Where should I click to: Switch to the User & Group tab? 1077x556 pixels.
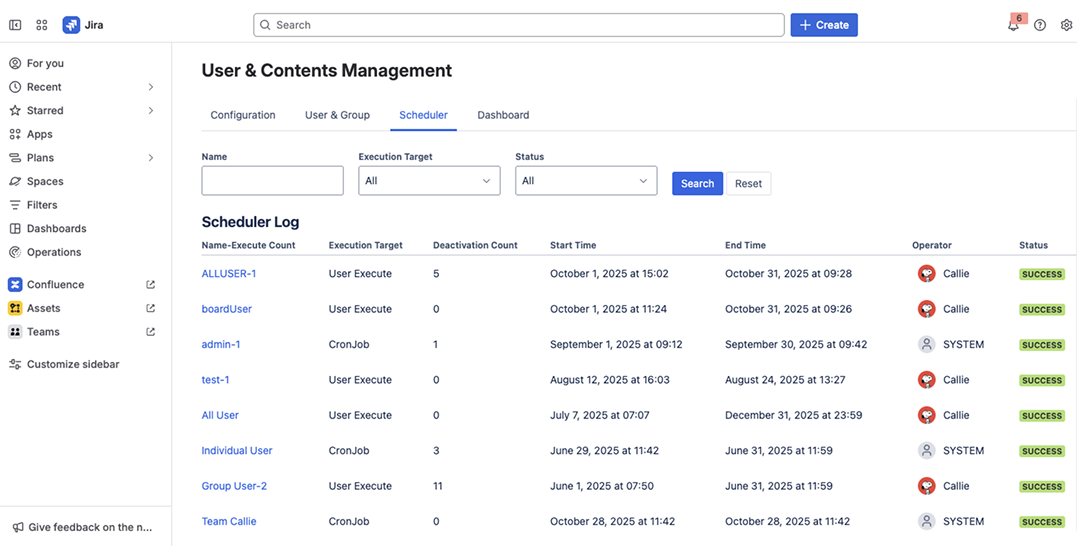pyautogui.click(x=337, y=115)
